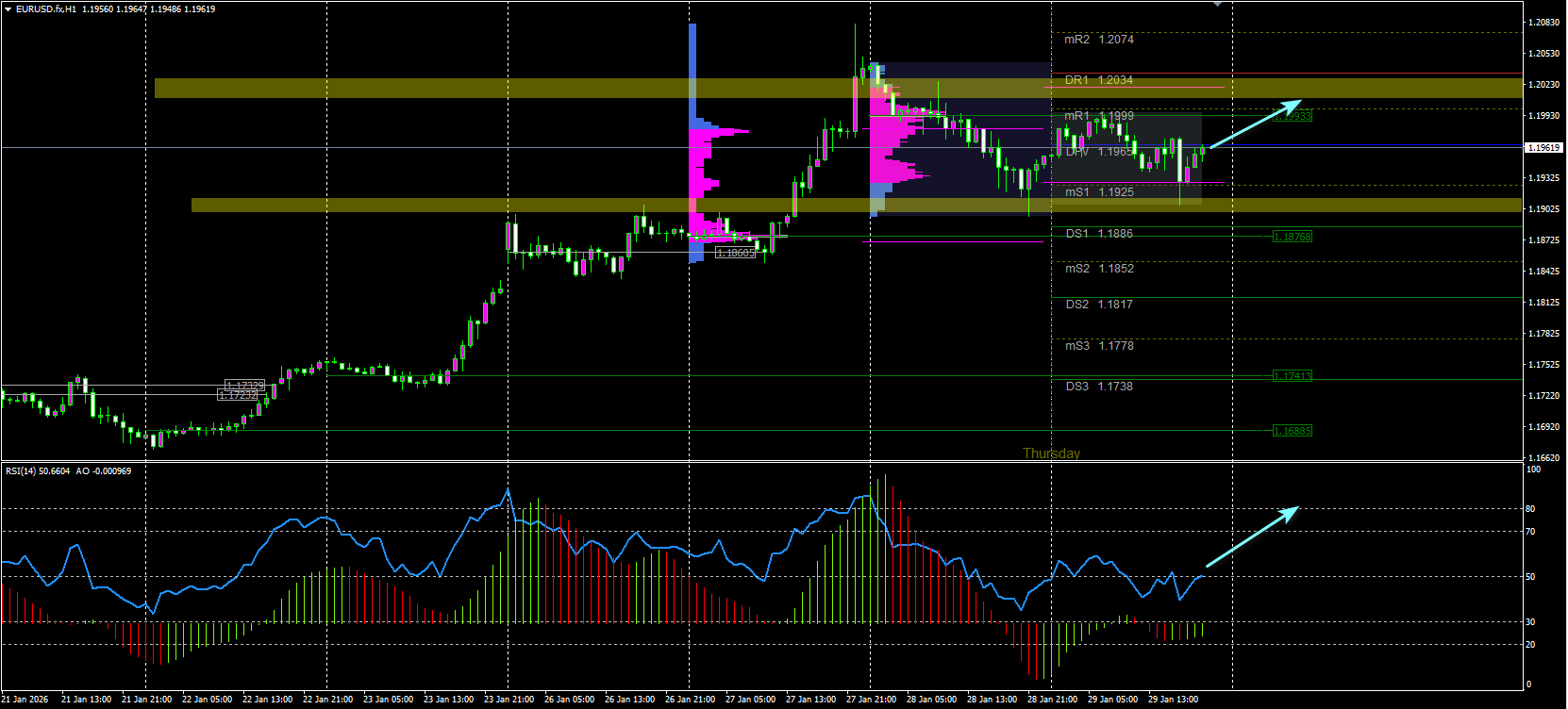Image resolution: width=1568 pixels, height=709 pixels.
Task: Select the mR2 1.2074 pivot label
Action: click(1099, 40)
